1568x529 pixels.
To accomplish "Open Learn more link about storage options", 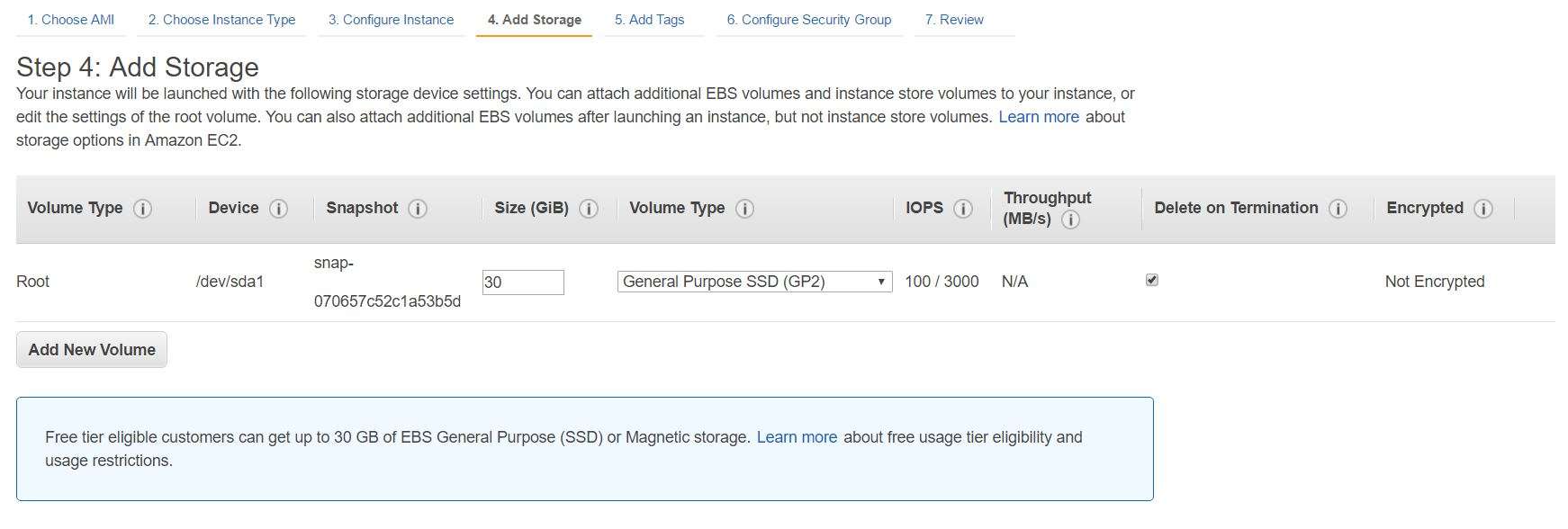I will tap(1038, 117).
